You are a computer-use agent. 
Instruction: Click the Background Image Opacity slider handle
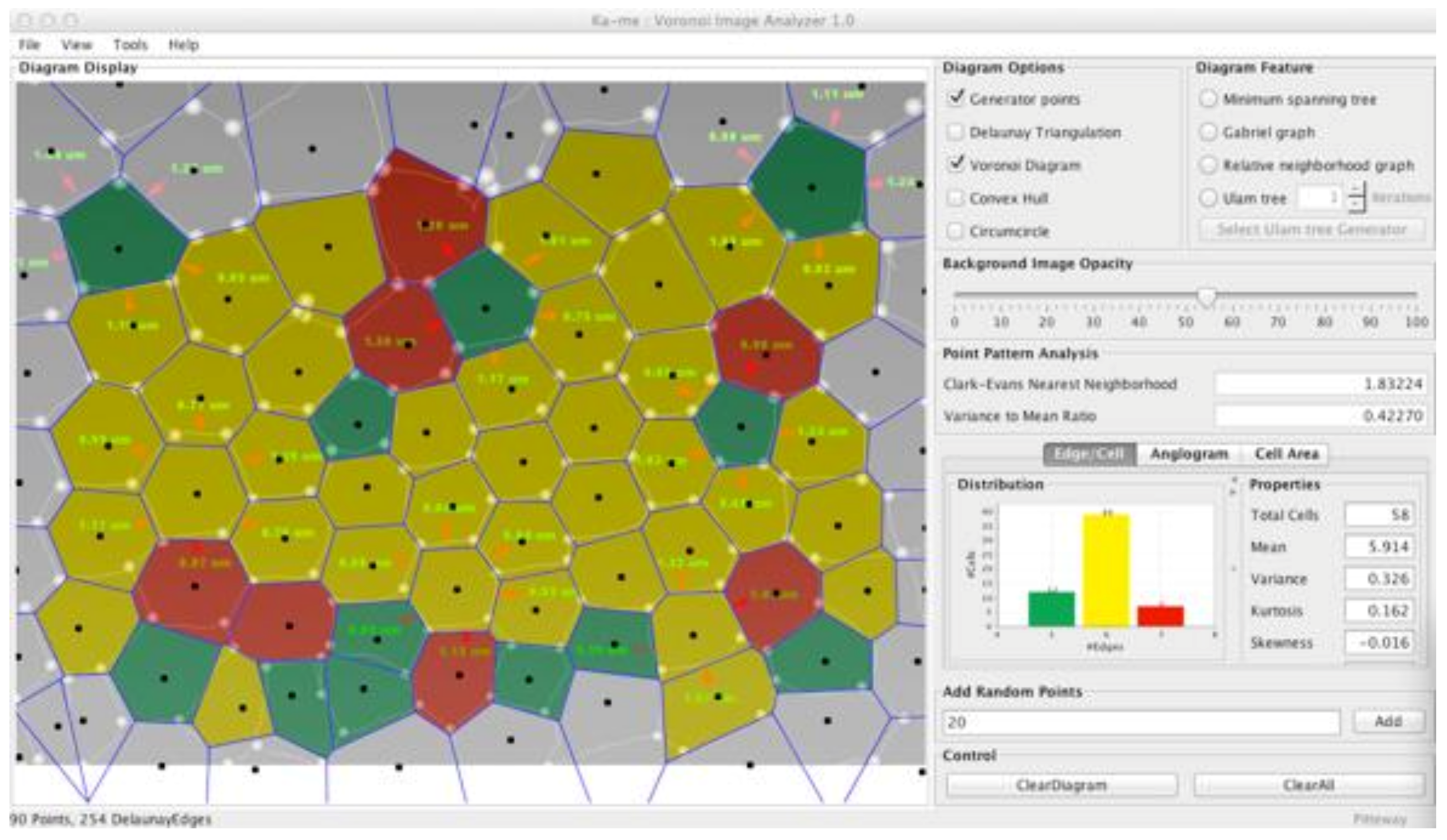click(x=1206, y=297)
